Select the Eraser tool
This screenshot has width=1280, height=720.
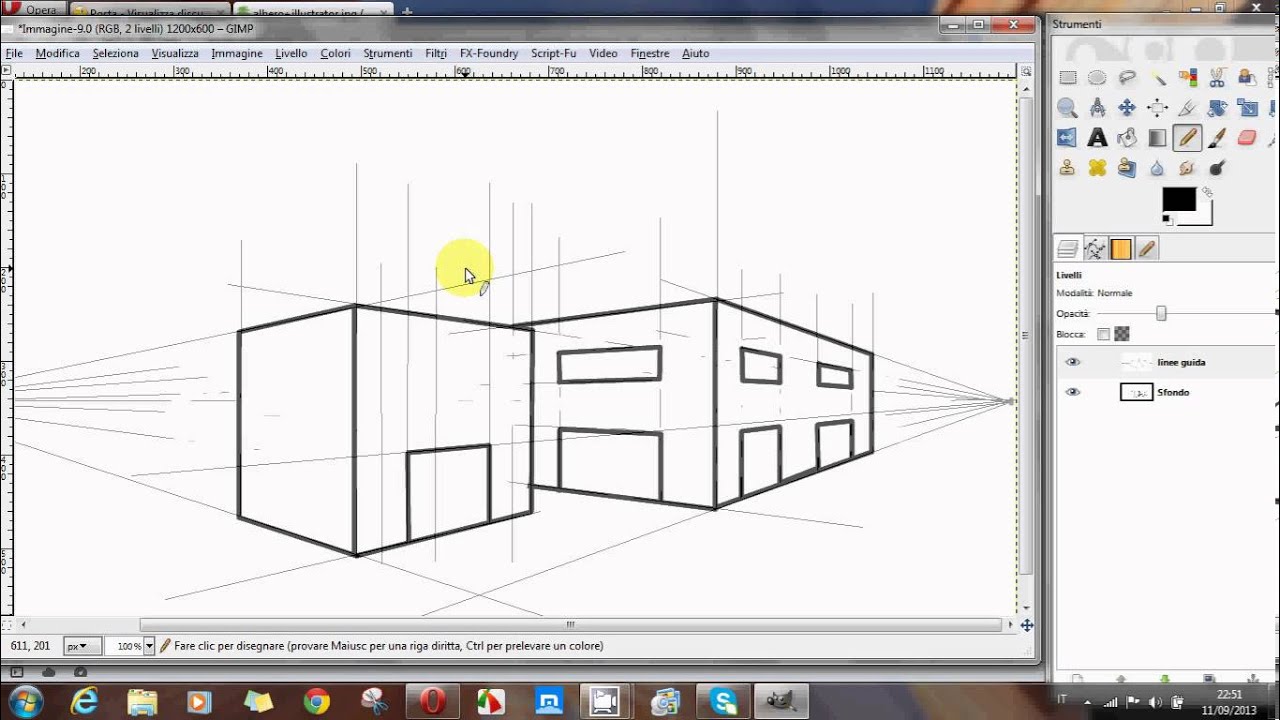tap(1247, 138)
